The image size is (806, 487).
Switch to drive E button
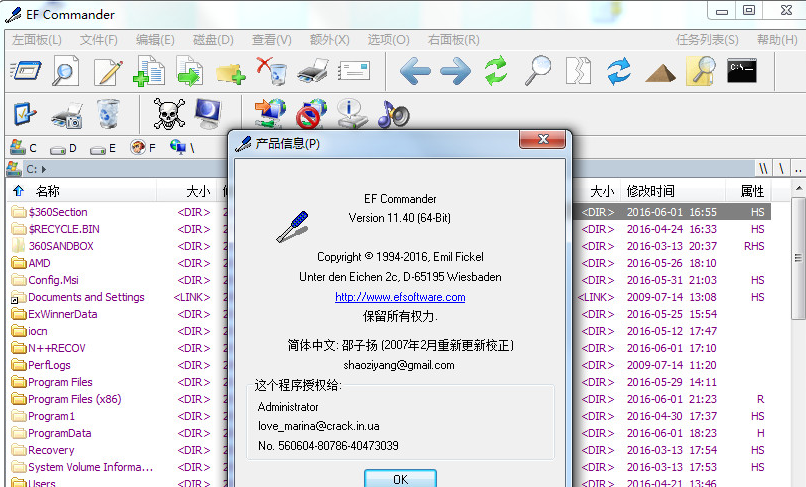click(103, 149)
